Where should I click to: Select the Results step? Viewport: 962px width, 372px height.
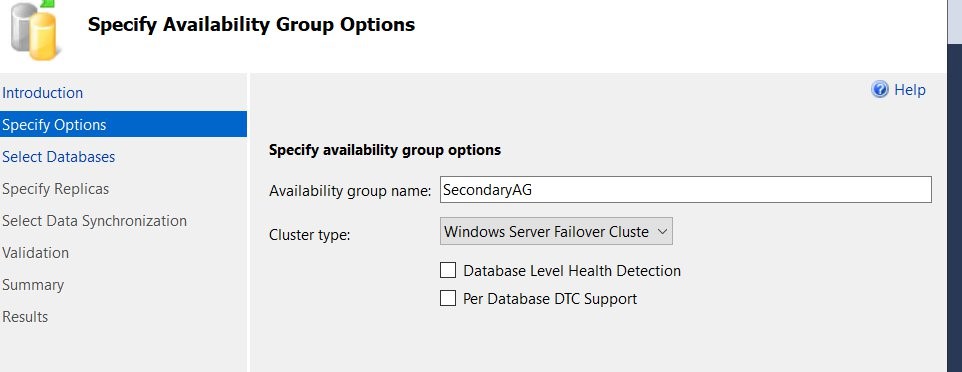pyautogui.click(x=25, y=317)
